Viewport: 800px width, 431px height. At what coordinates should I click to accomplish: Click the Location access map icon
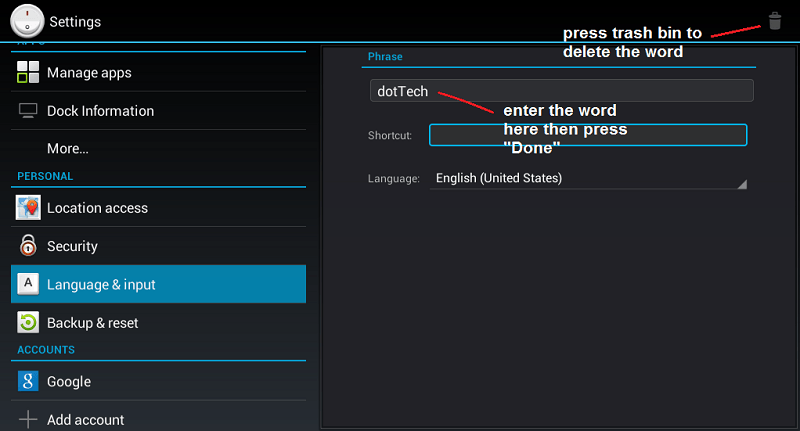(x=28, y=208)
